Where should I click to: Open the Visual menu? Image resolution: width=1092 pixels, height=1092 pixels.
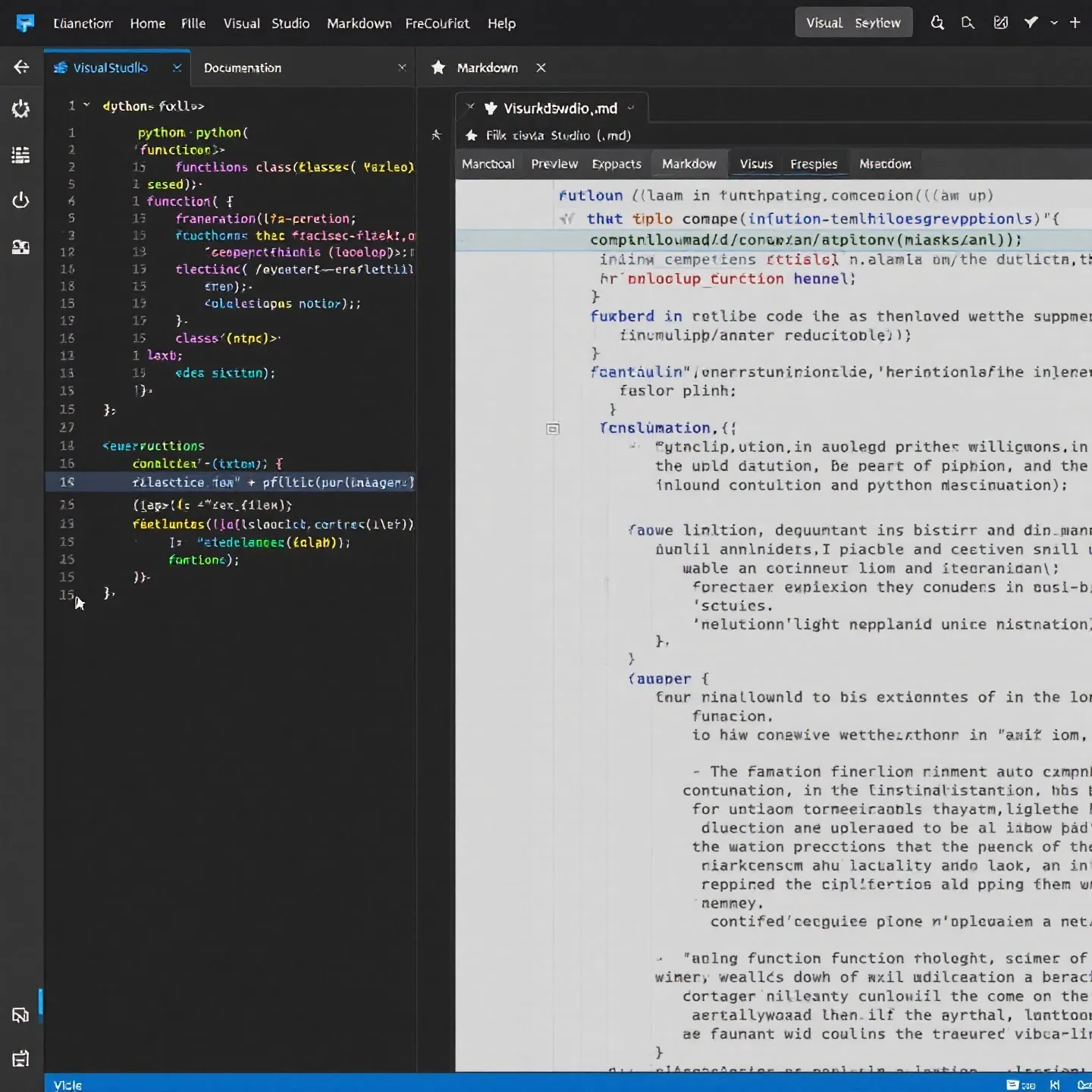241,24
